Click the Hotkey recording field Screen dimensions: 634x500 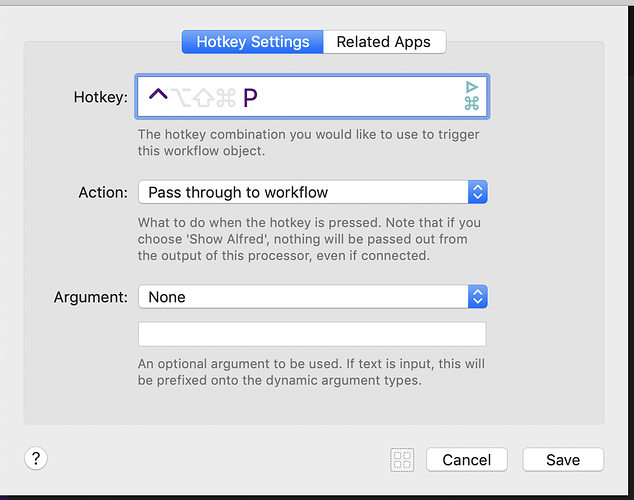click(312, 97)
